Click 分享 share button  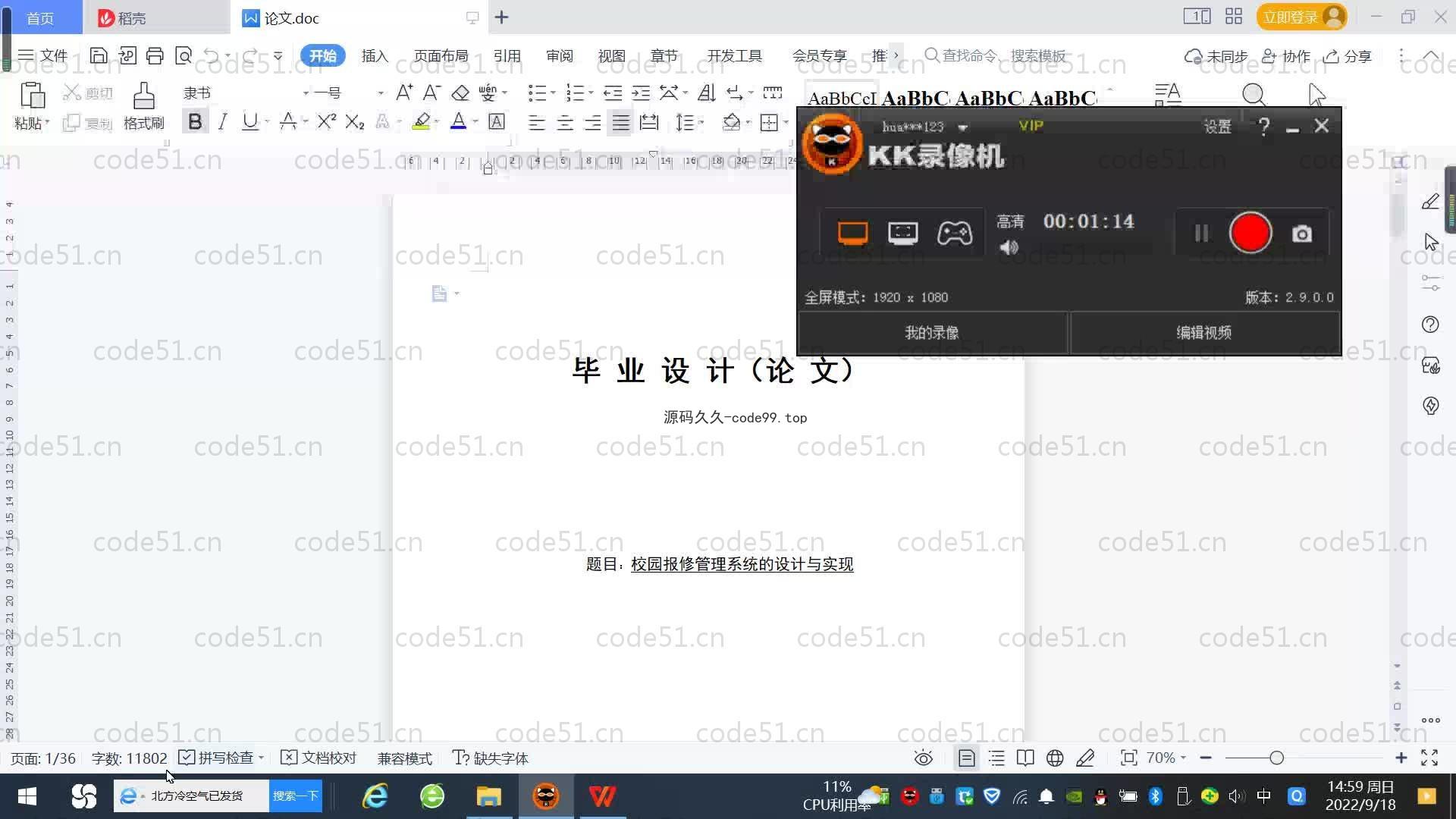click(1348, 56)
